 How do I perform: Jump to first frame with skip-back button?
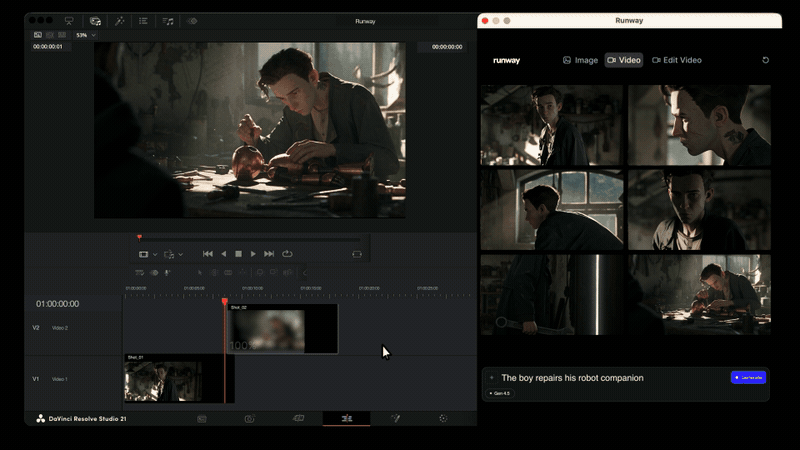click(208, 254)
